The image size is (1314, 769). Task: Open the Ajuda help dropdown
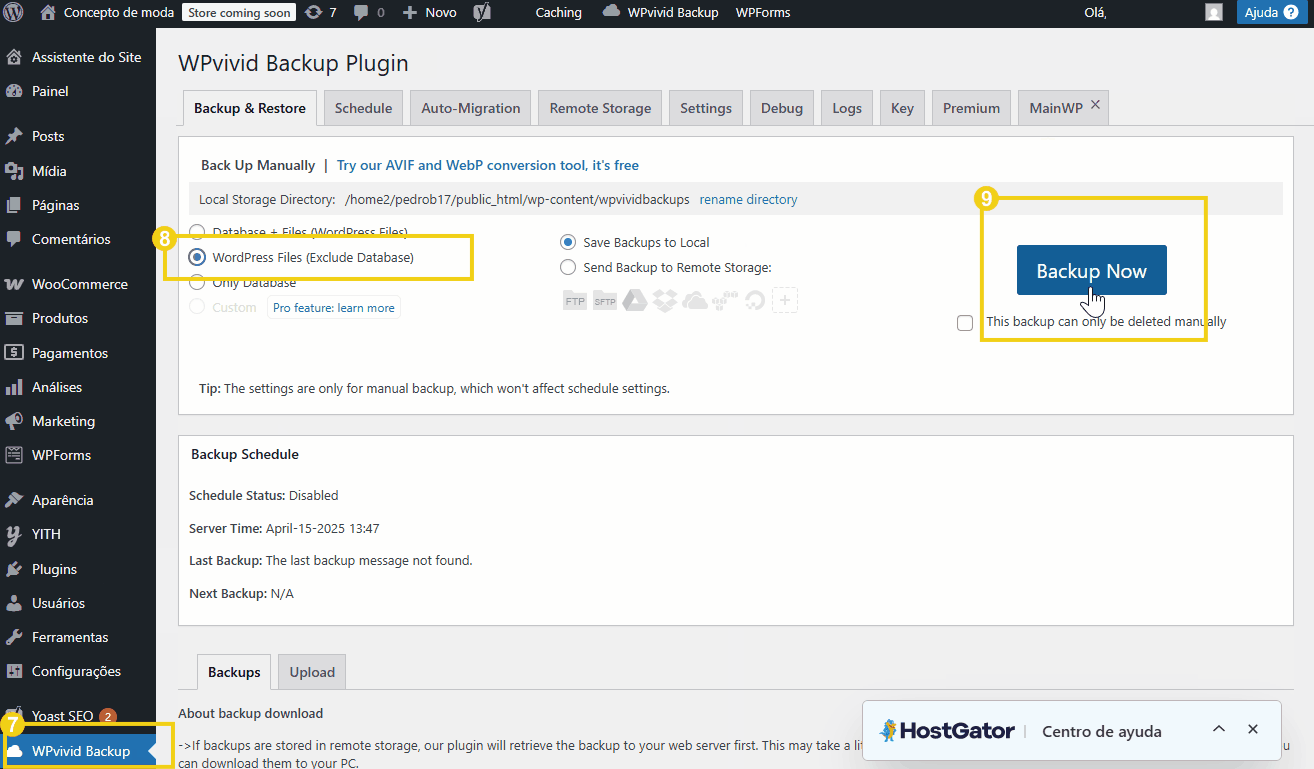point(1271,12)
